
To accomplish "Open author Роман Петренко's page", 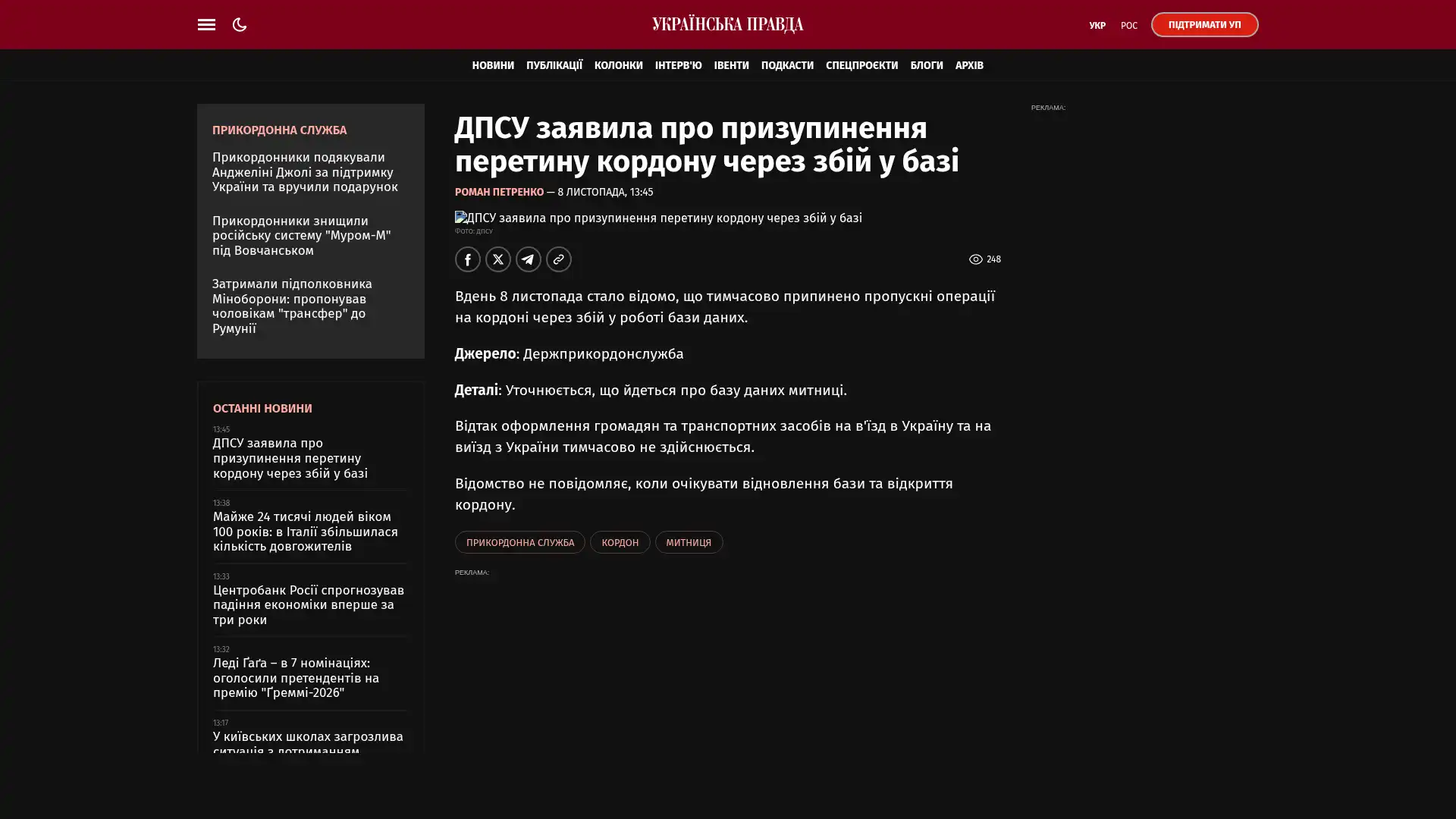I will (499, 193).
